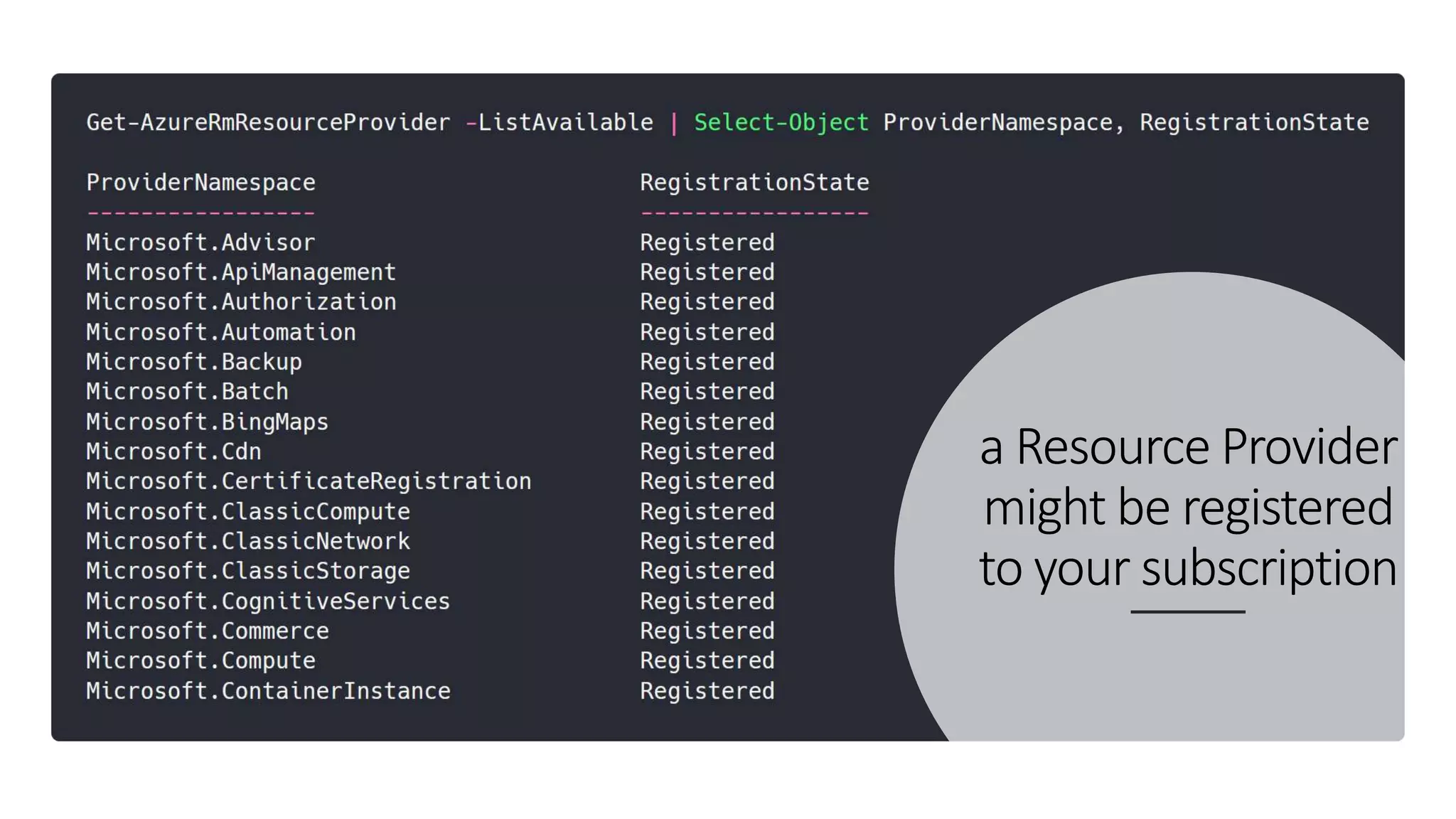Select the Microsoft.ClassicNetwork entry
Image resolution: width=1456 pixels, height=819 pixels.
248,542
